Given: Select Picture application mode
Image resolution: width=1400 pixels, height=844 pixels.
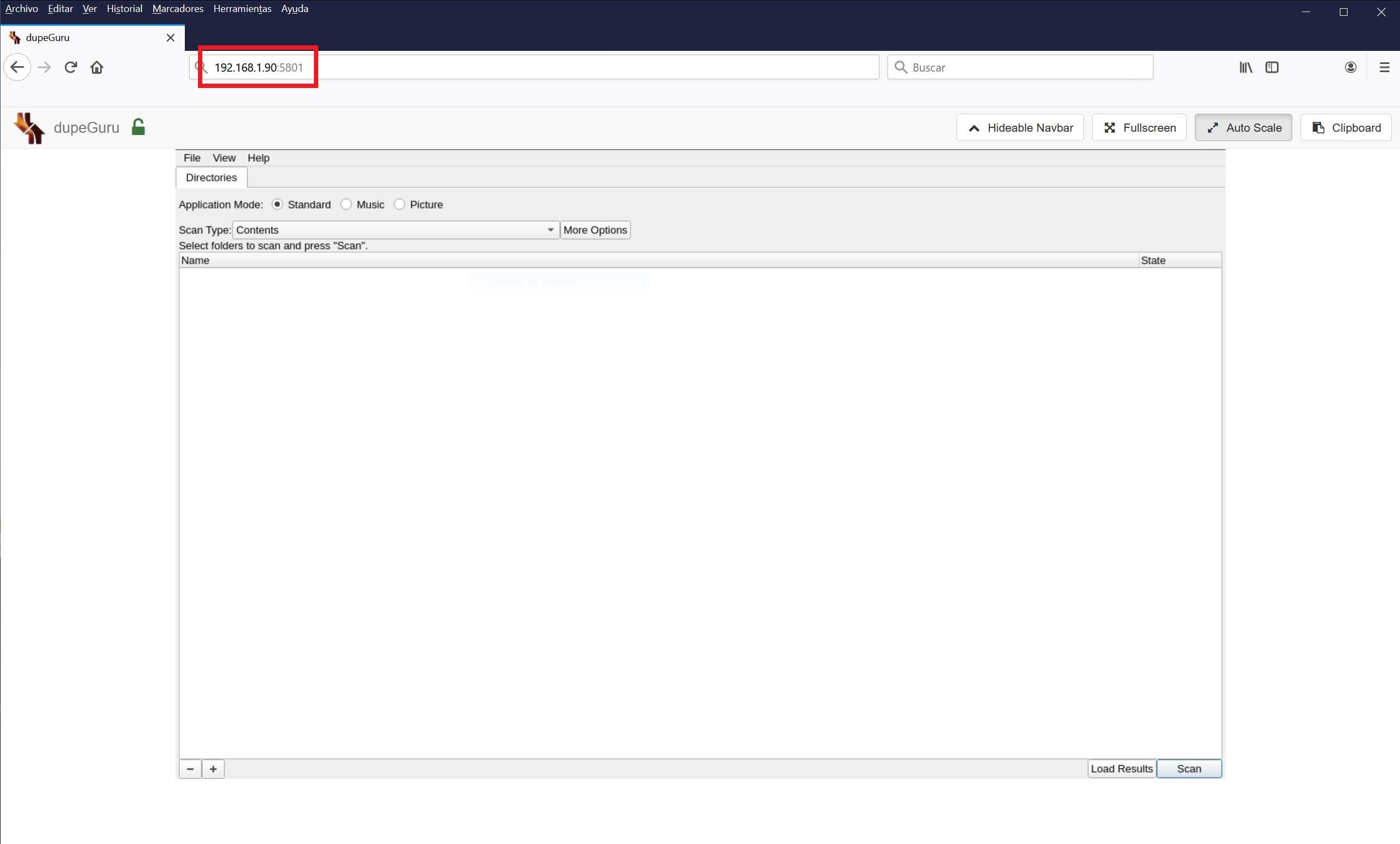Looking at the screenshot, I should tap(399, 204).
